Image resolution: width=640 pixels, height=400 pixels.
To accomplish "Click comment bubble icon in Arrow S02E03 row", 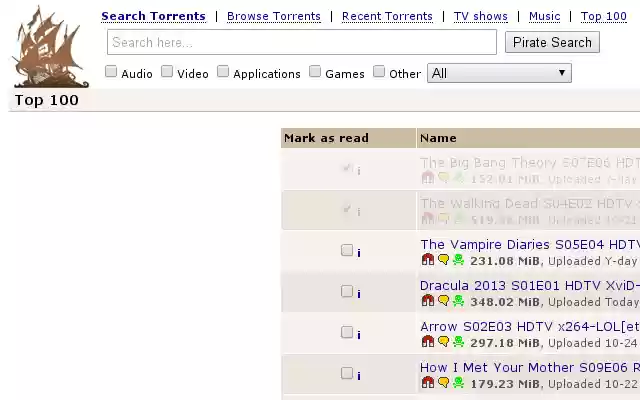I will click(443, 341).
